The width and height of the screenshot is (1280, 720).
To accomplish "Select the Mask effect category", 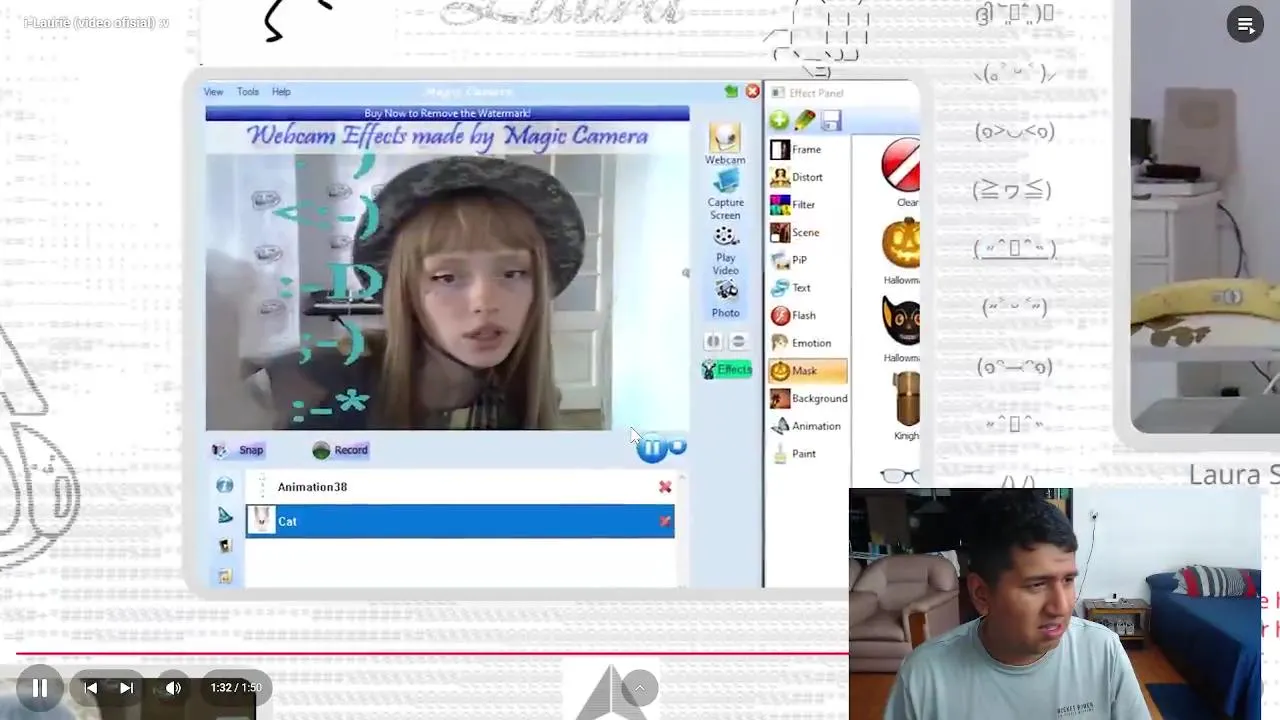I will point(808,371).
